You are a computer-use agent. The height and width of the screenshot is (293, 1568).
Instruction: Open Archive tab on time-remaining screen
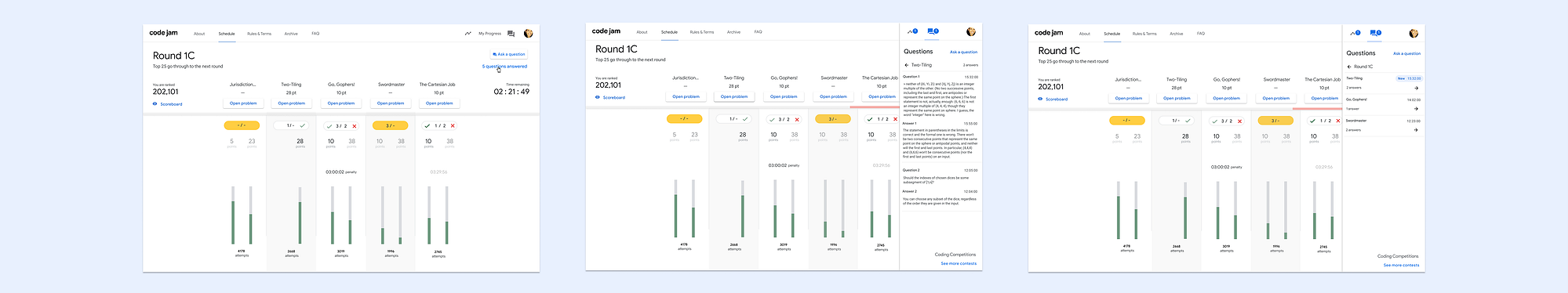click(291, 34)
